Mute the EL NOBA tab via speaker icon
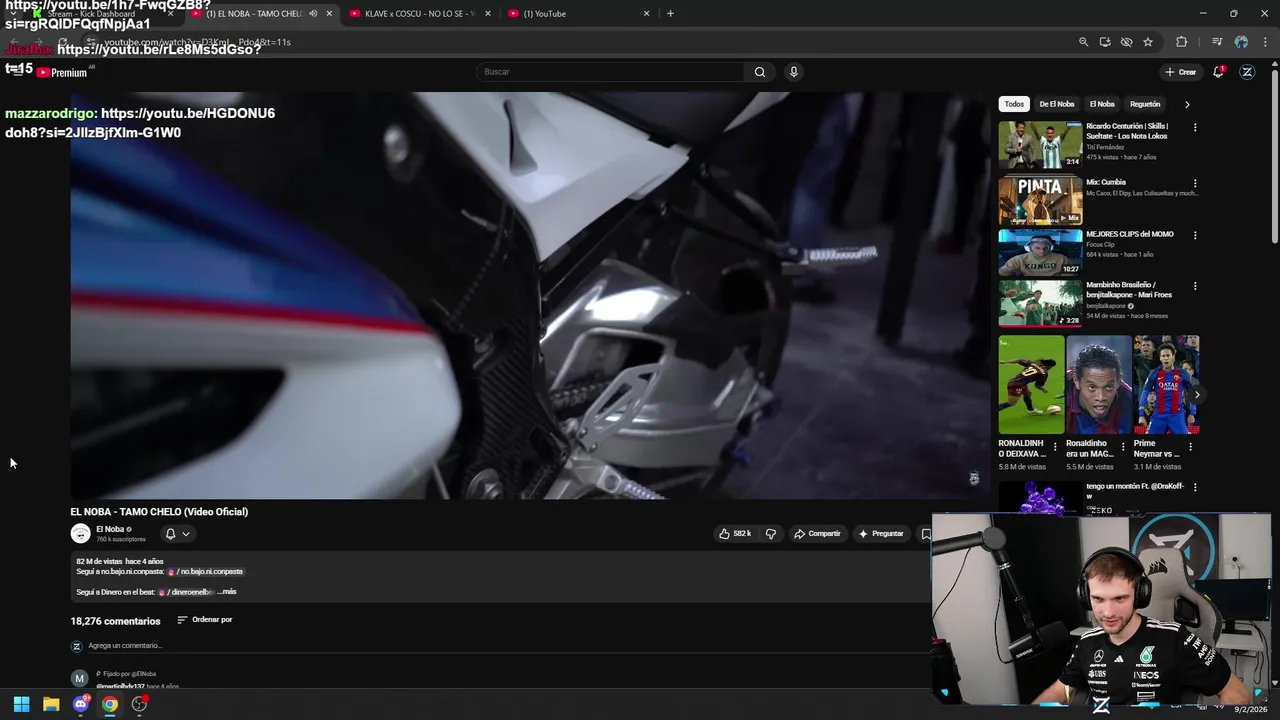The width and height of the screenshot is (1280, 720). click(313, 14)
